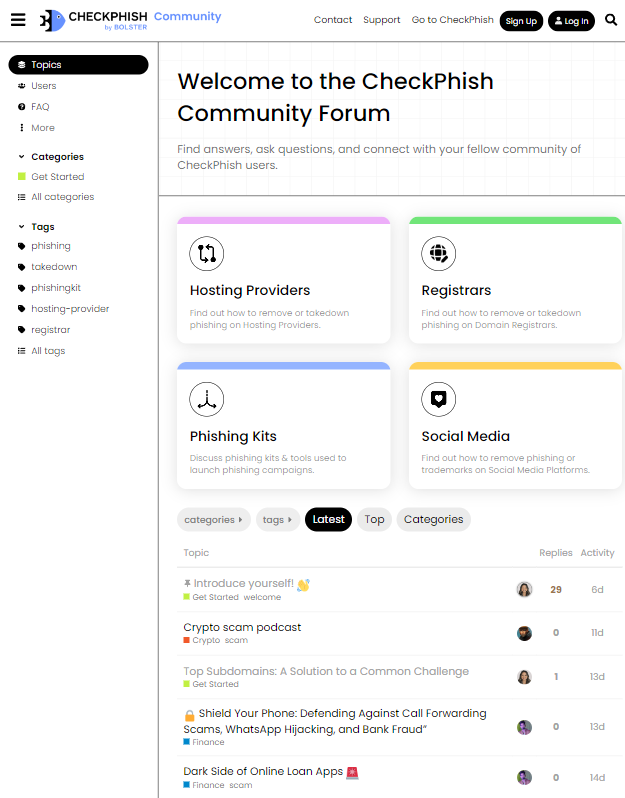Switch to the Latest tab
The width and height of the screenshot is (625, 798).
tap(328, 520)
